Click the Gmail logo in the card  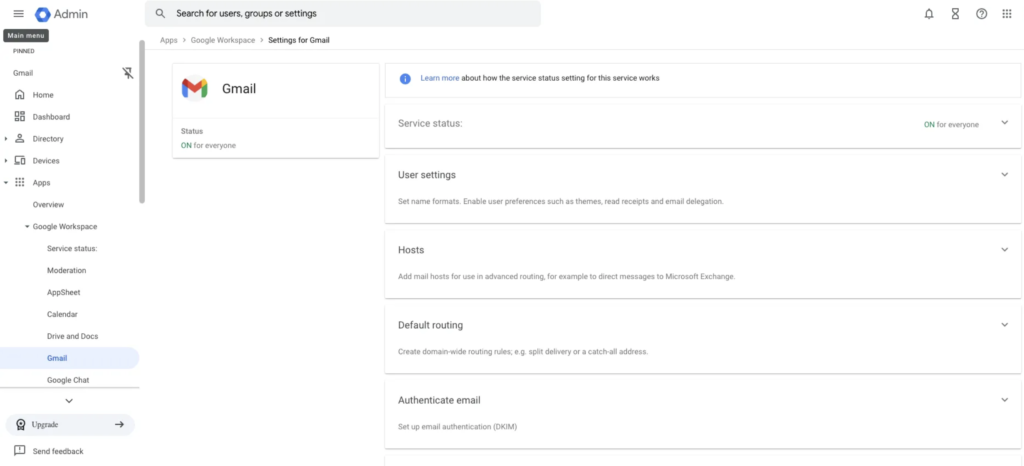tap(195, 88)
